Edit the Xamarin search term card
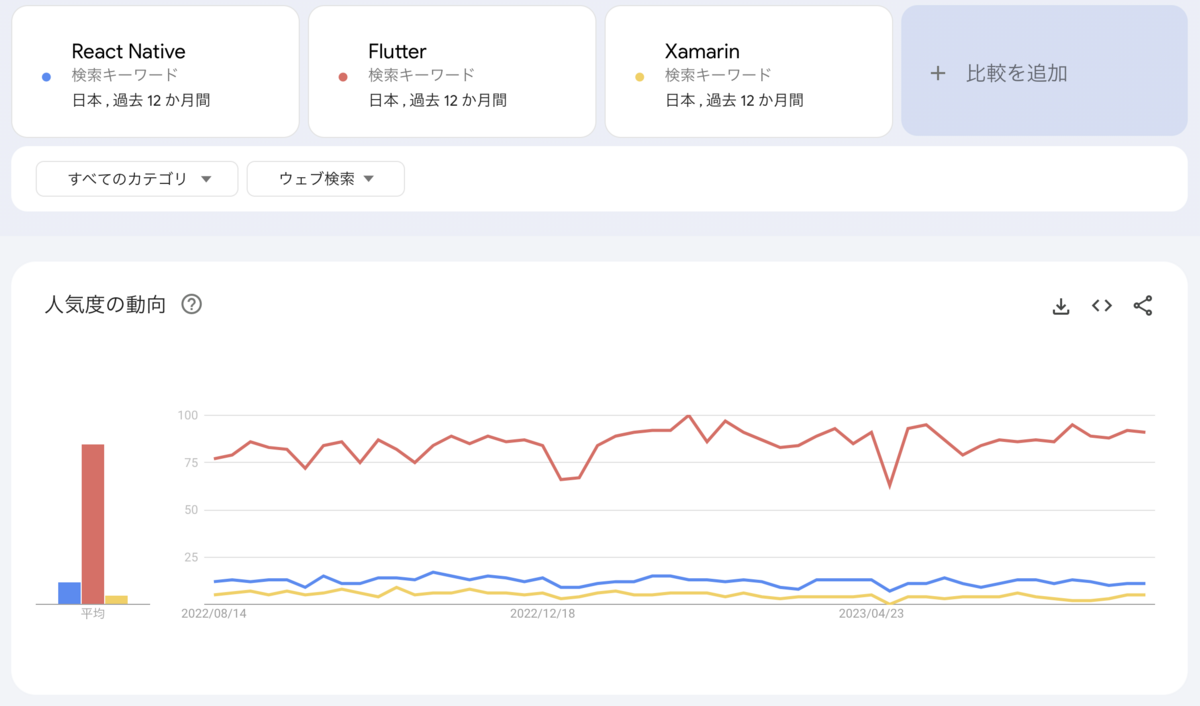The width and height of the screenshot is (1200, 706). pyautogui.click(x=749, y=72)
